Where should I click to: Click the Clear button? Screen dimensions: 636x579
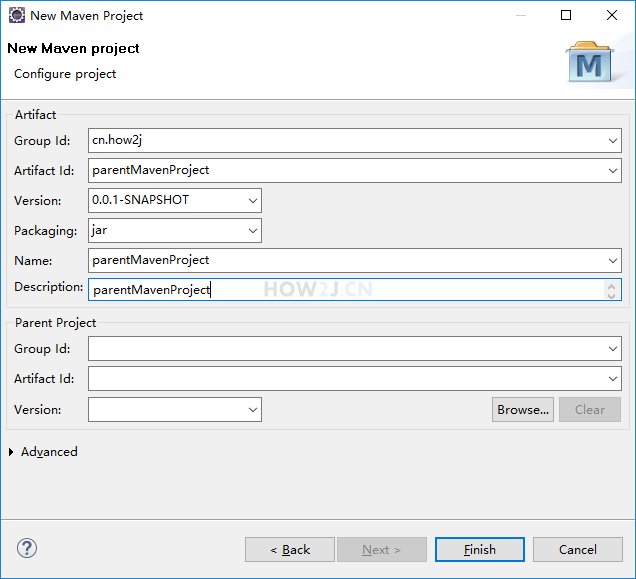pyautogui.click(x=590, y=409)
